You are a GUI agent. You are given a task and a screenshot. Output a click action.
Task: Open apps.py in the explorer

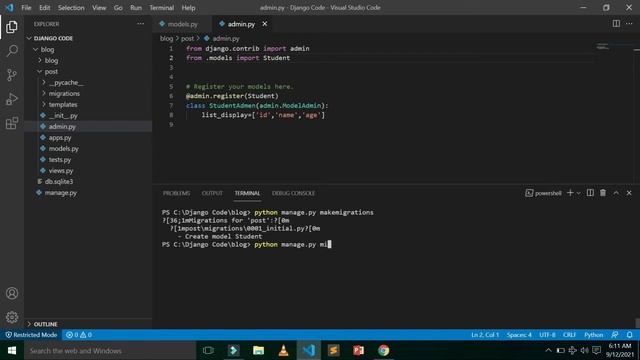tap(88, 138)
